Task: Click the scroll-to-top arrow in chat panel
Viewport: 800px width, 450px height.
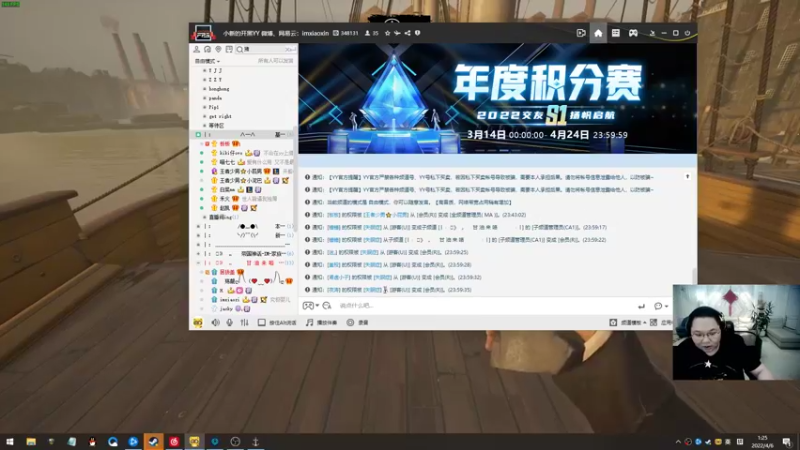Action: click(x=687, y=177)
